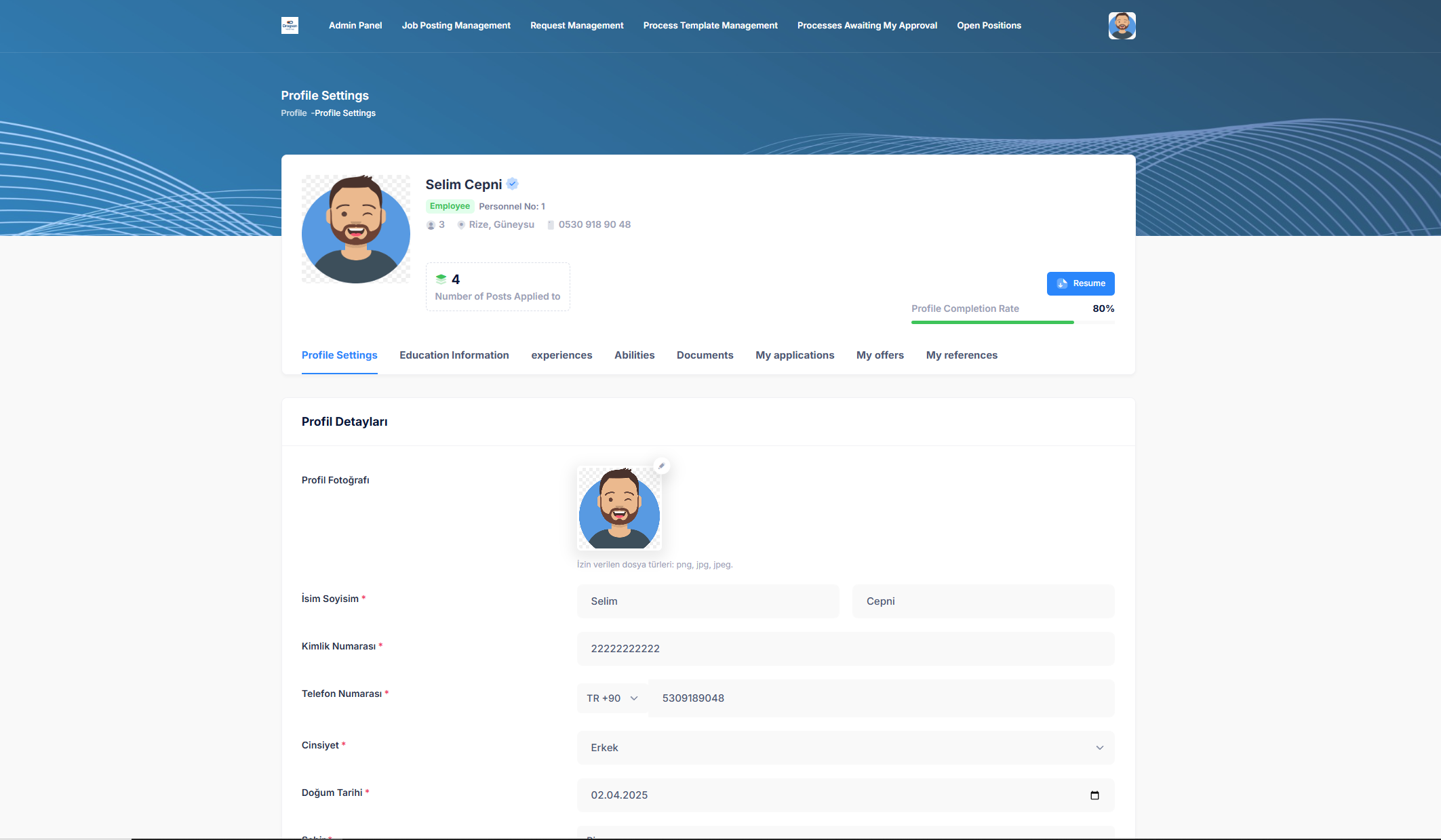The height and width of the screenshot is (840, 1441).
Task: Click the large profile avatar thumbnail
Action: pos(355,229)
